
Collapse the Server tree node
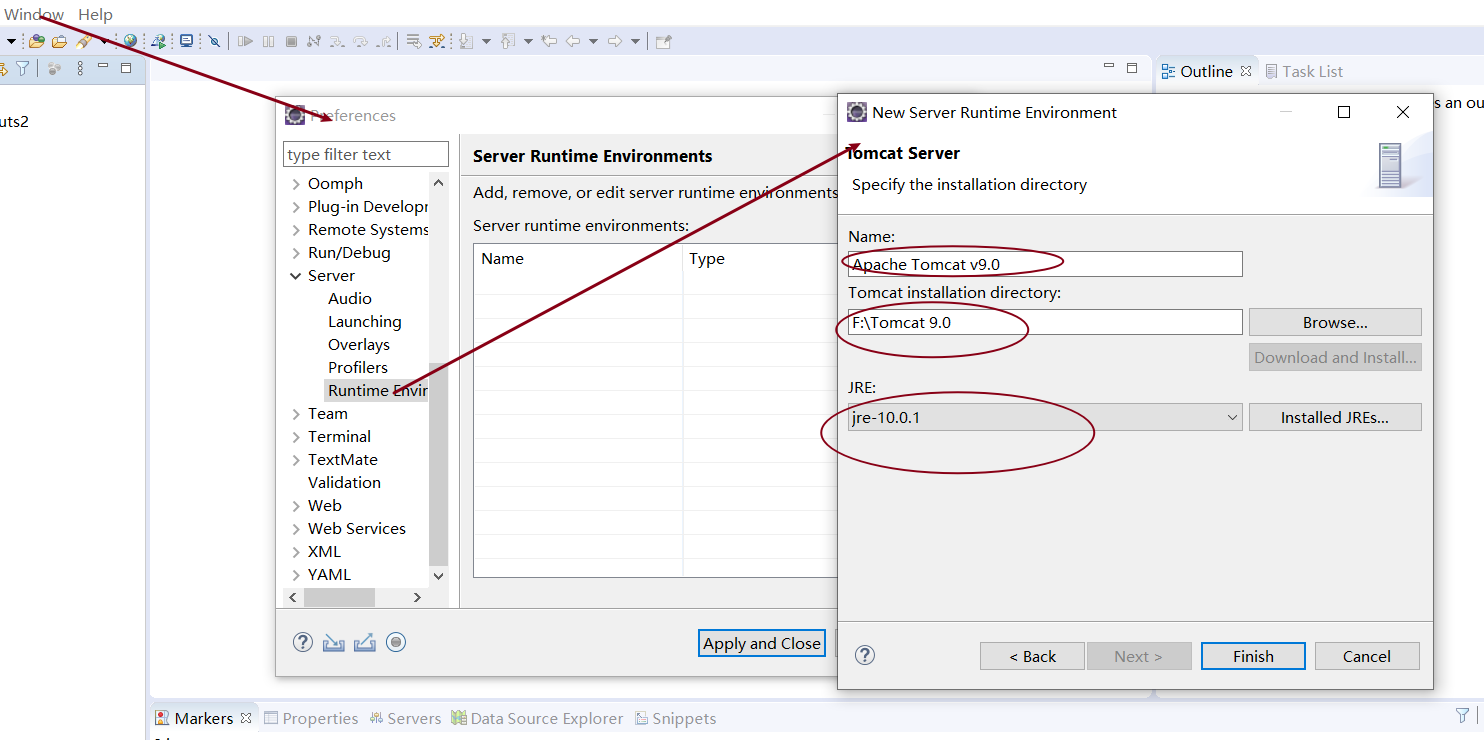[296, 276]
